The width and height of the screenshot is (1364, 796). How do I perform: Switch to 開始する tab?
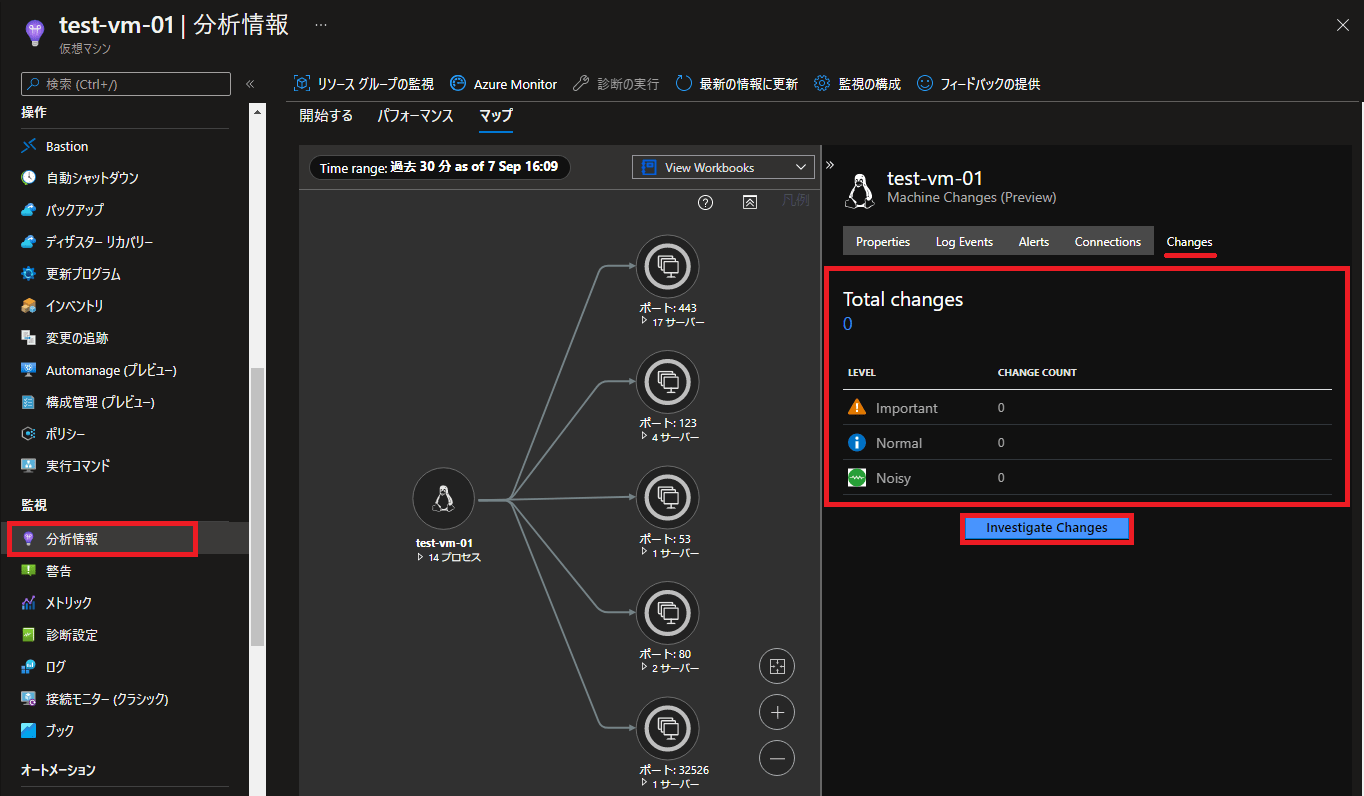pos(326,115)
